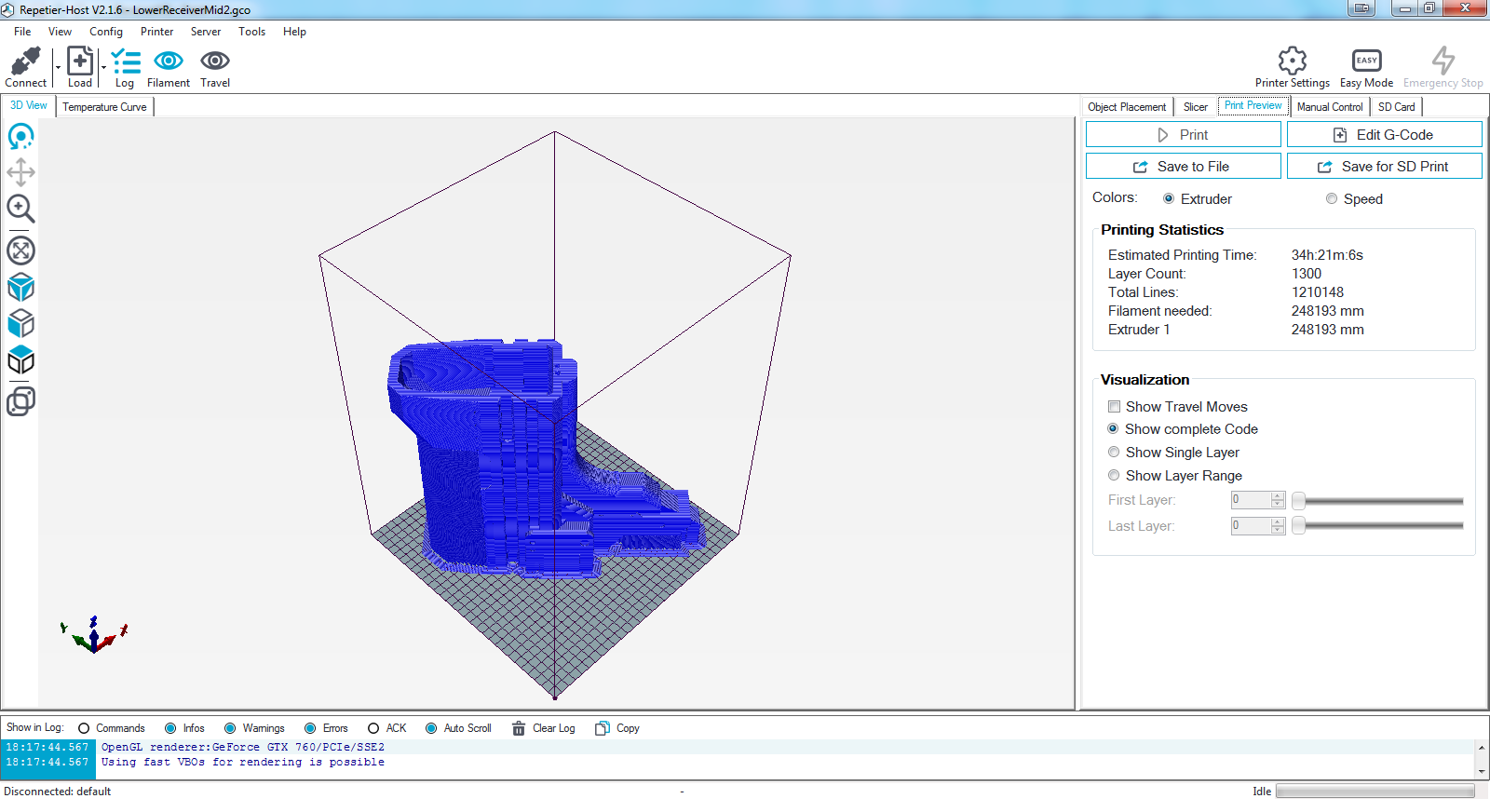Enable Show Travel Moves checkbox
The image size is (1490, 812).
pyautogui.click(x=1114, y=407)
